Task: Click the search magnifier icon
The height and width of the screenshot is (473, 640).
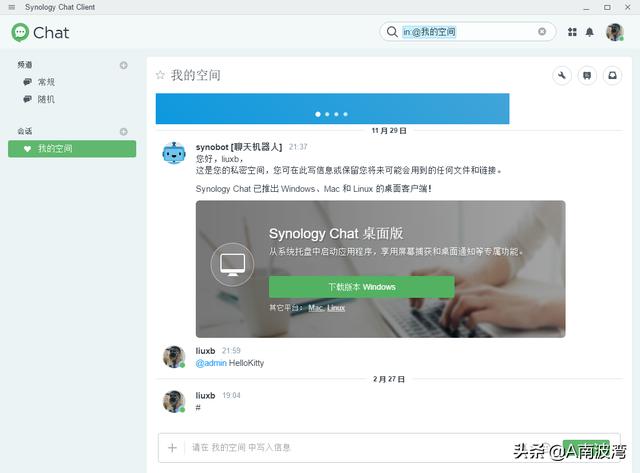Action: [x=392, y=32]
